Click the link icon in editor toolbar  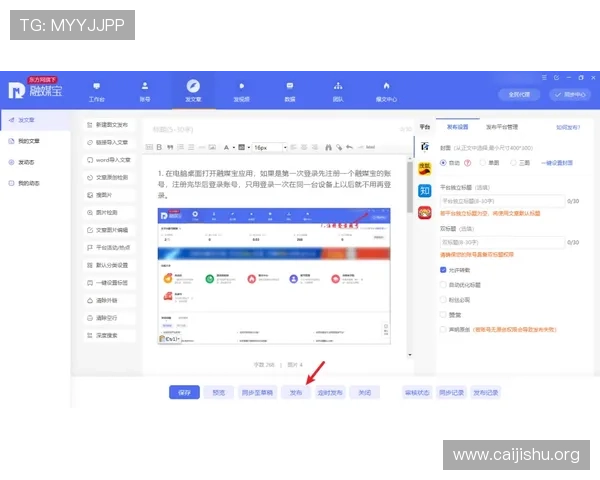click(x=339, y=147)
